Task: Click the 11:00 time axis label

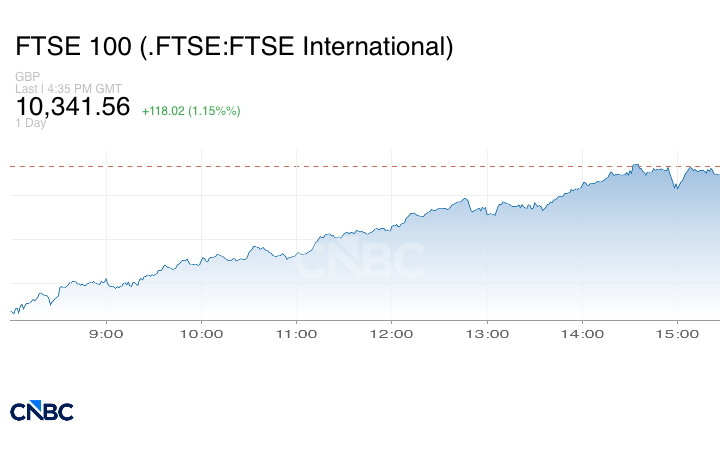Action: click(297, 334)
